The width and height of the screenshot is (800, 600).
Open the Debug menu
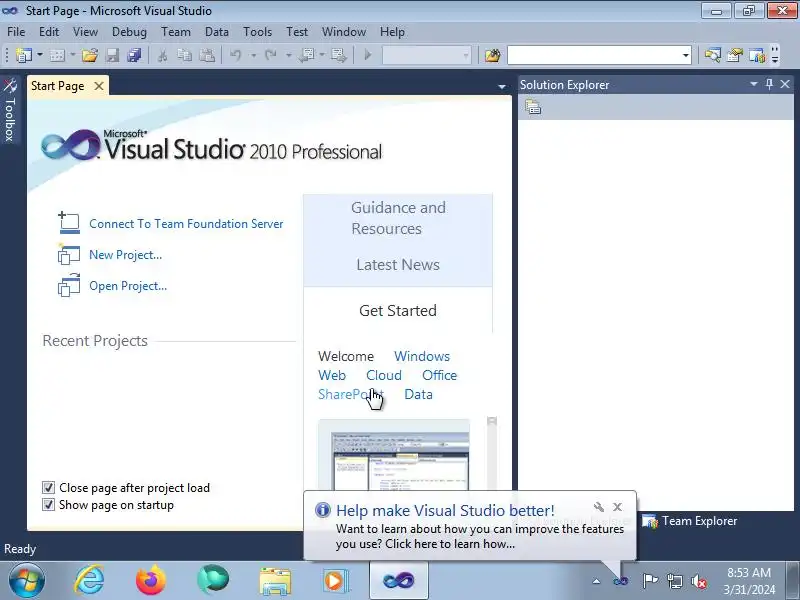[x=129, y=32]
